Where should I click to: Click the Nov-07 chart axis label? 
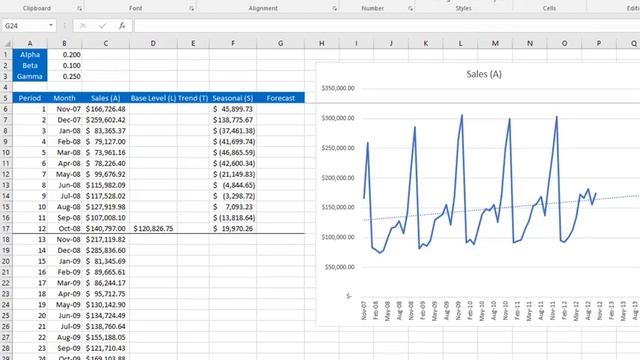364,311
